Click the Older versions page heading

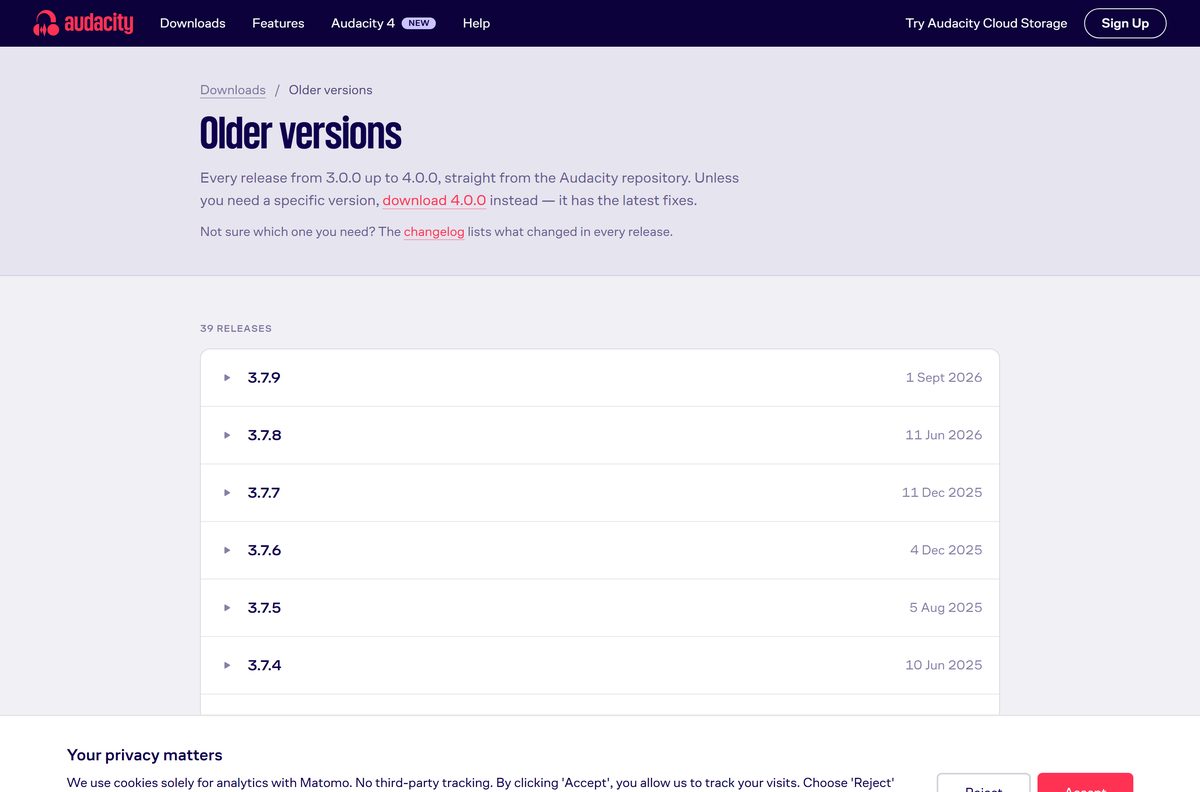[301, 133]
